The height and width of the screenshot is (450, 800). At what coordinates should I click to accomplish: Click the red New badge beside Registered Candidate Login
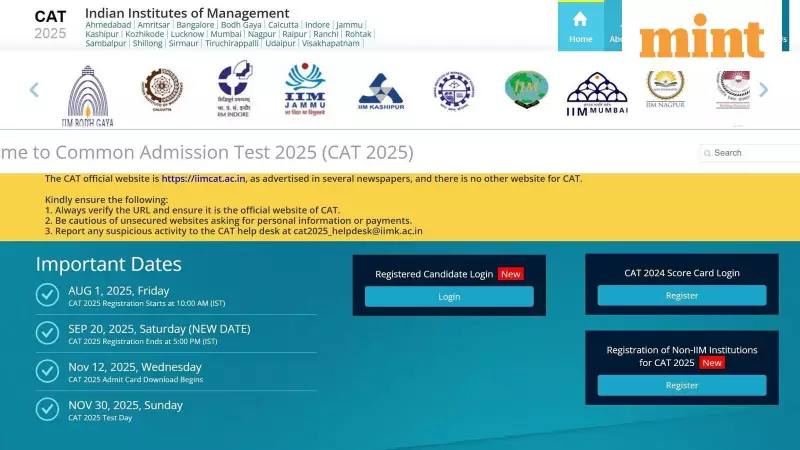[511, 274]
